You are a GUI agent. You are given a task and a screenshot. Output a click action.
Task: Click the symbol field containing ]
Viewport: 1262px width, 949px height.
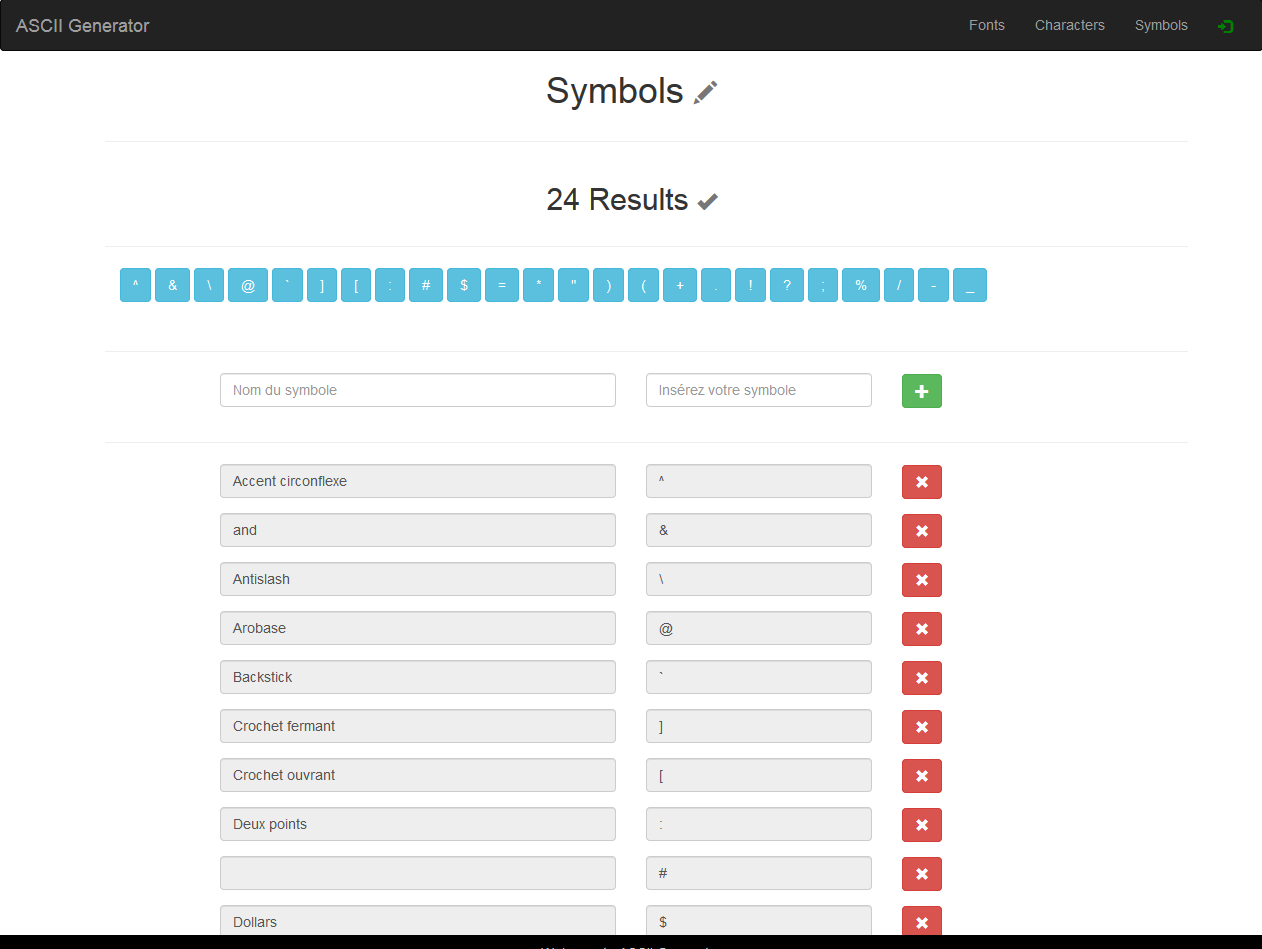coord(759,726)
